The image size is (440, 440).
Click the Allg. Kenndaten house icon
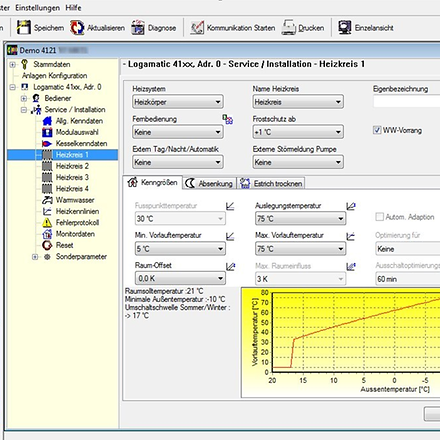pos(47,121)
